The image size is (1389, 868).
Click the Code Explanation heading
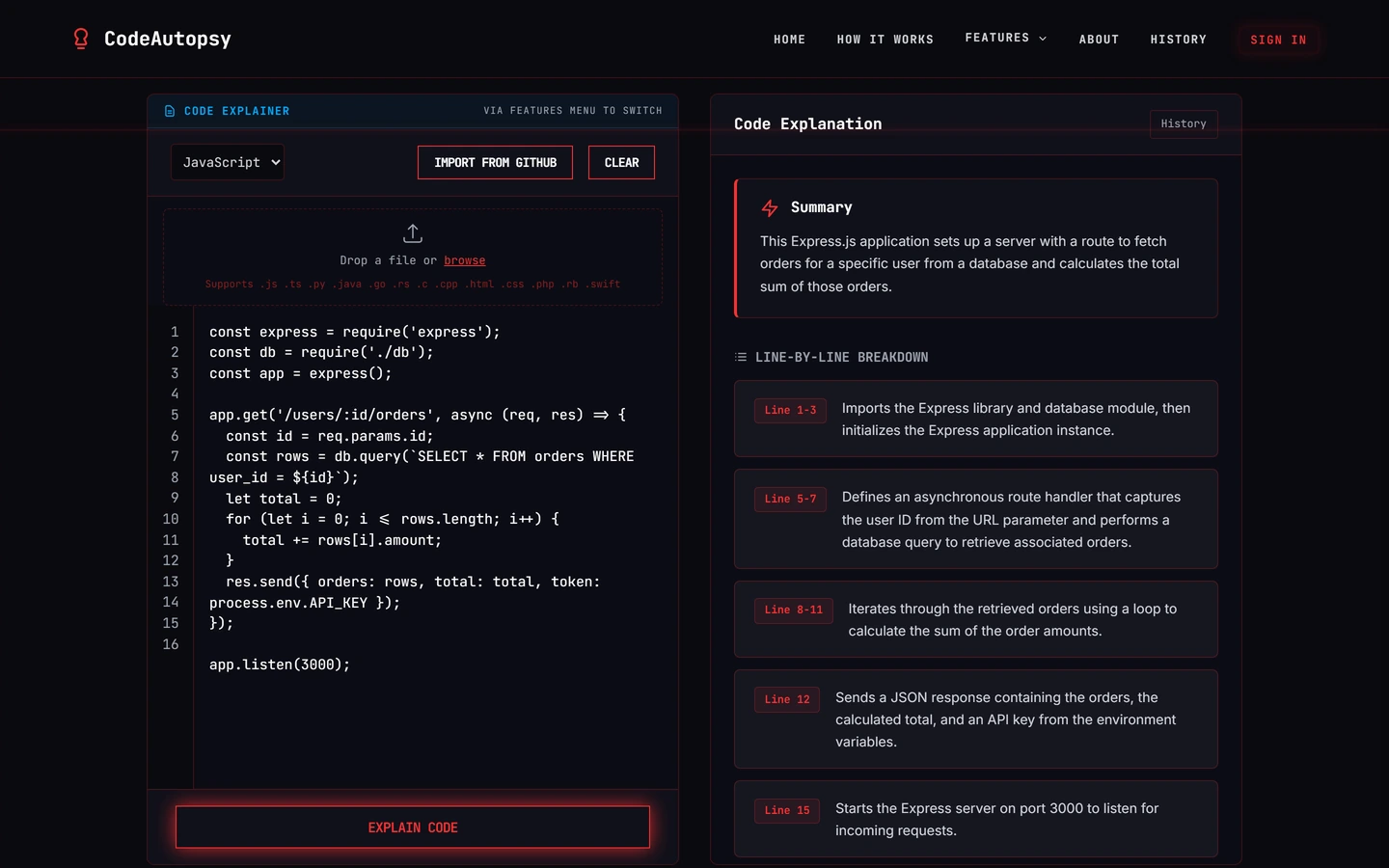[x=807, y=123]
